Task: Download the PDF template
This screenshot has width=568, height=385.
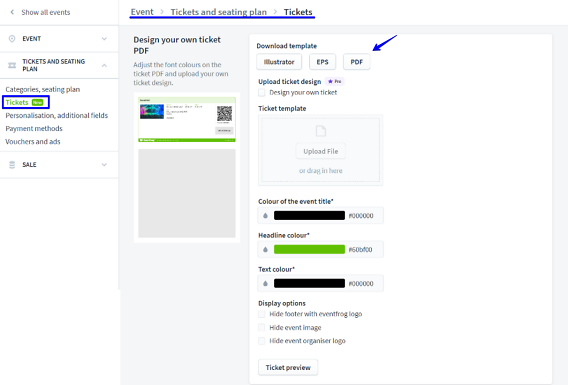Action: [x=356, y=62]
